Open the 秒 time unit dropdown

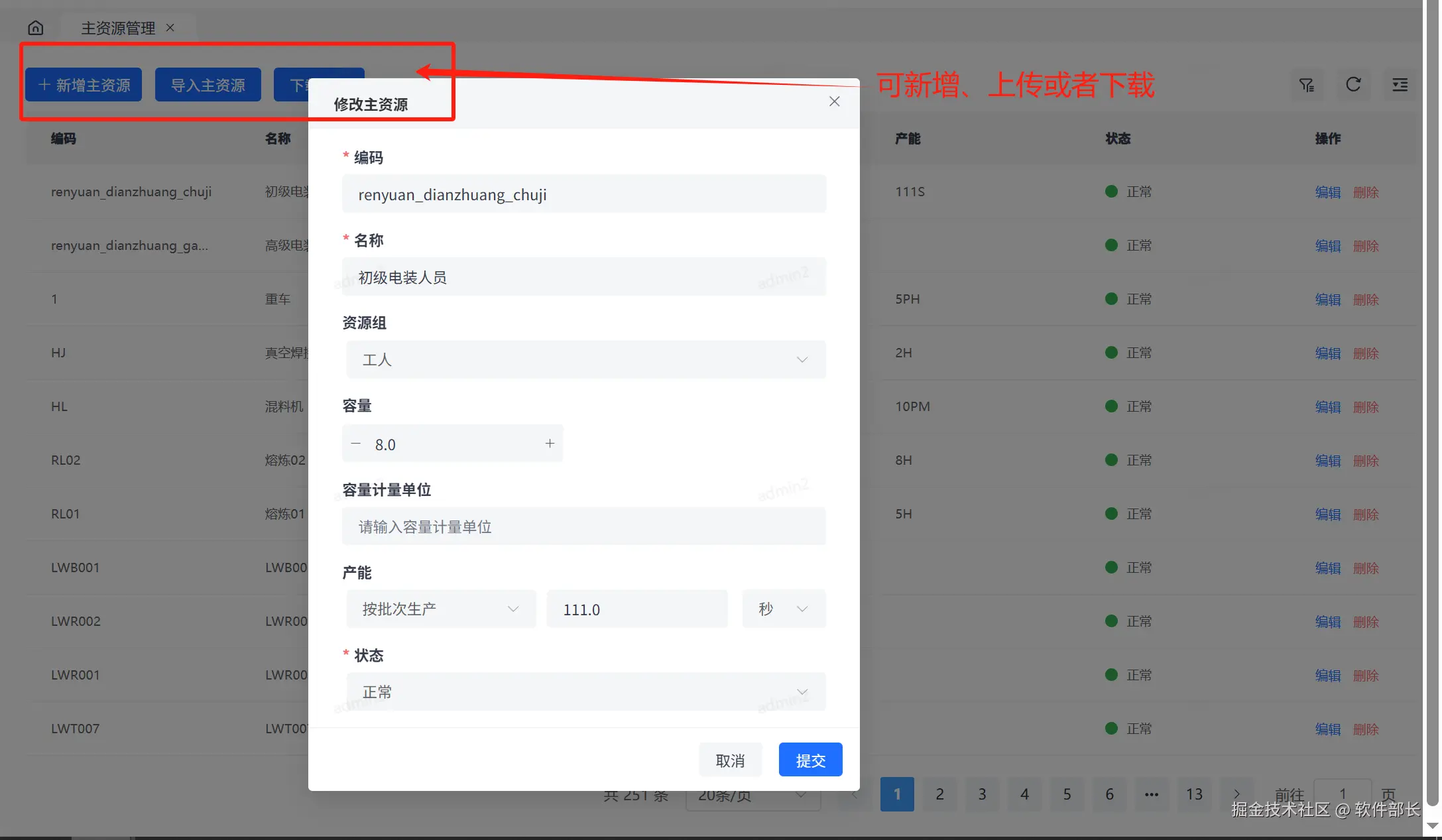(784, 609)
